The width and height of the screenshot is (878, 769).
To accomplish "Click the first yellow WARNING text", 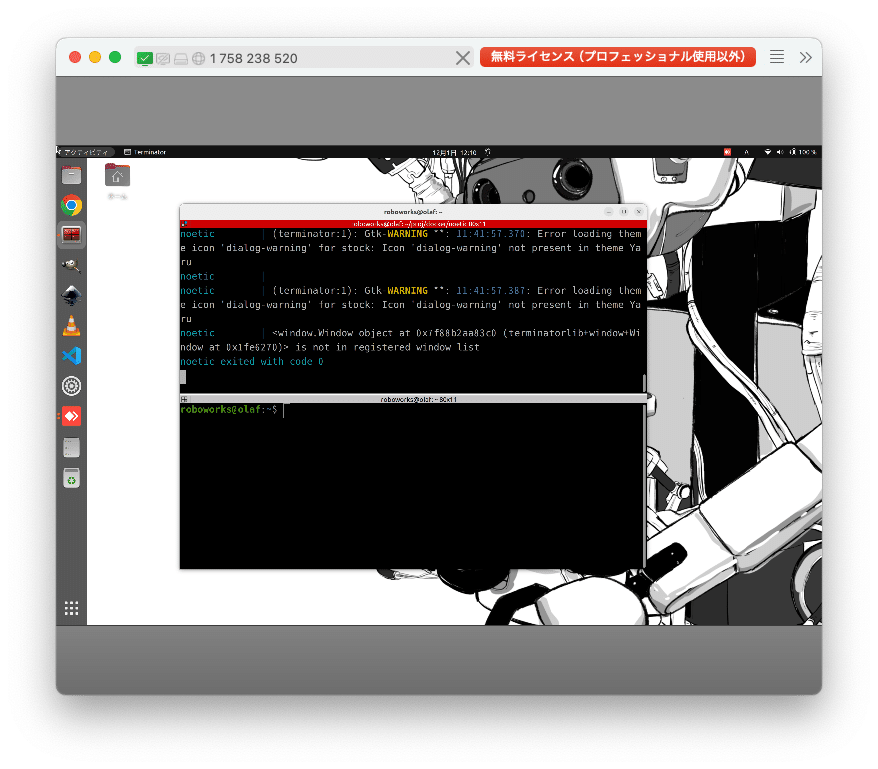I will click(407, 234).
